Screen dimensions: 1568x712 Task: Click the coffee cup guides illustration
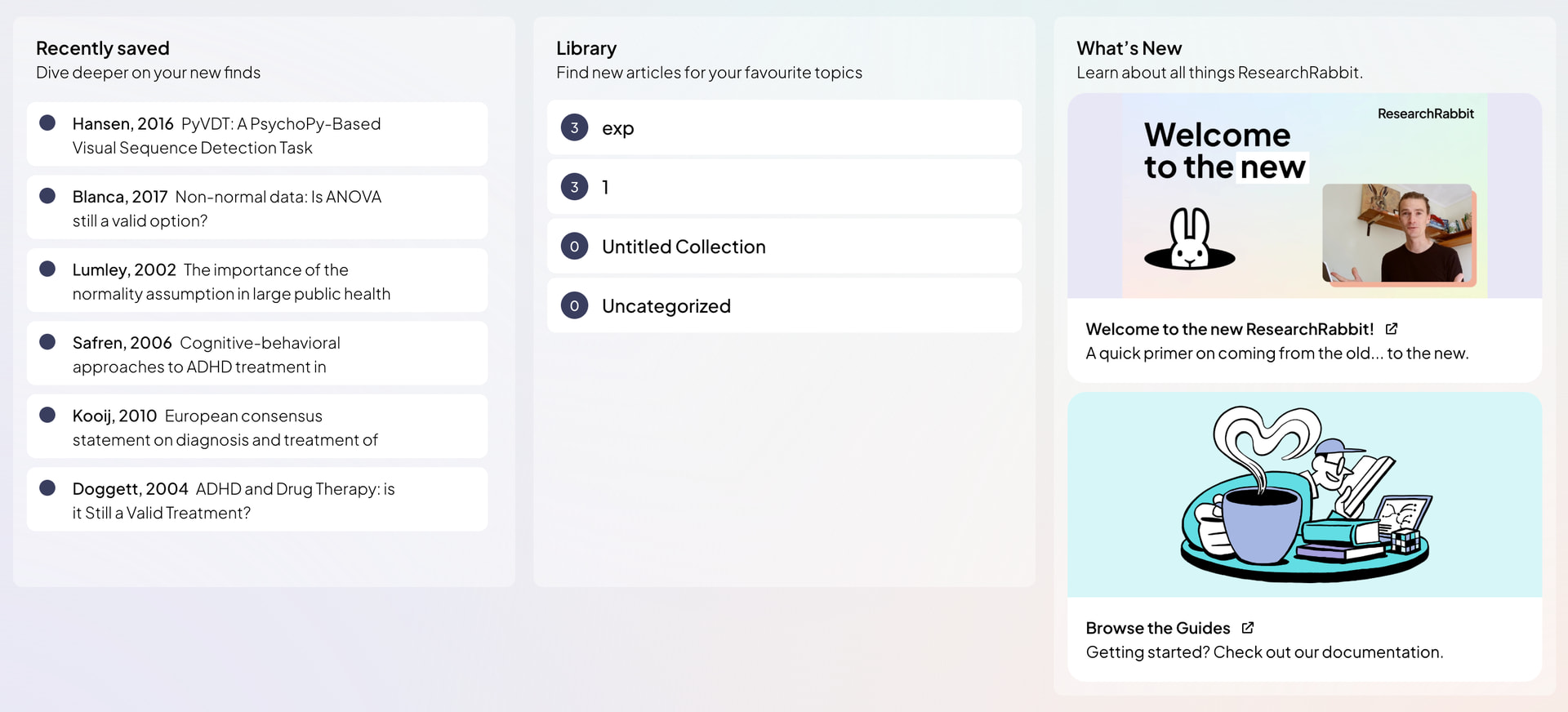tap(1304, 495)
